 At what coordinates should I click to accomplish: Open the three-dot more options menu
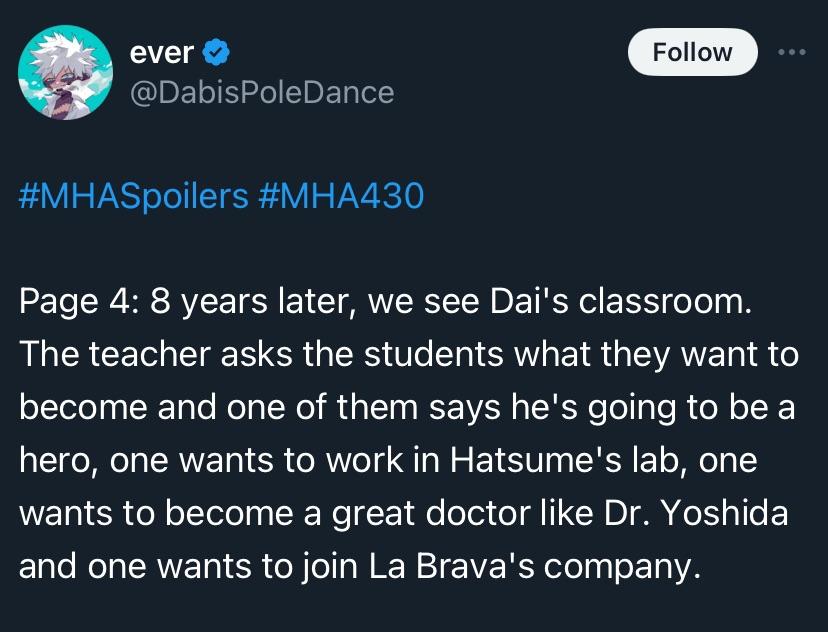click(790, 52)
